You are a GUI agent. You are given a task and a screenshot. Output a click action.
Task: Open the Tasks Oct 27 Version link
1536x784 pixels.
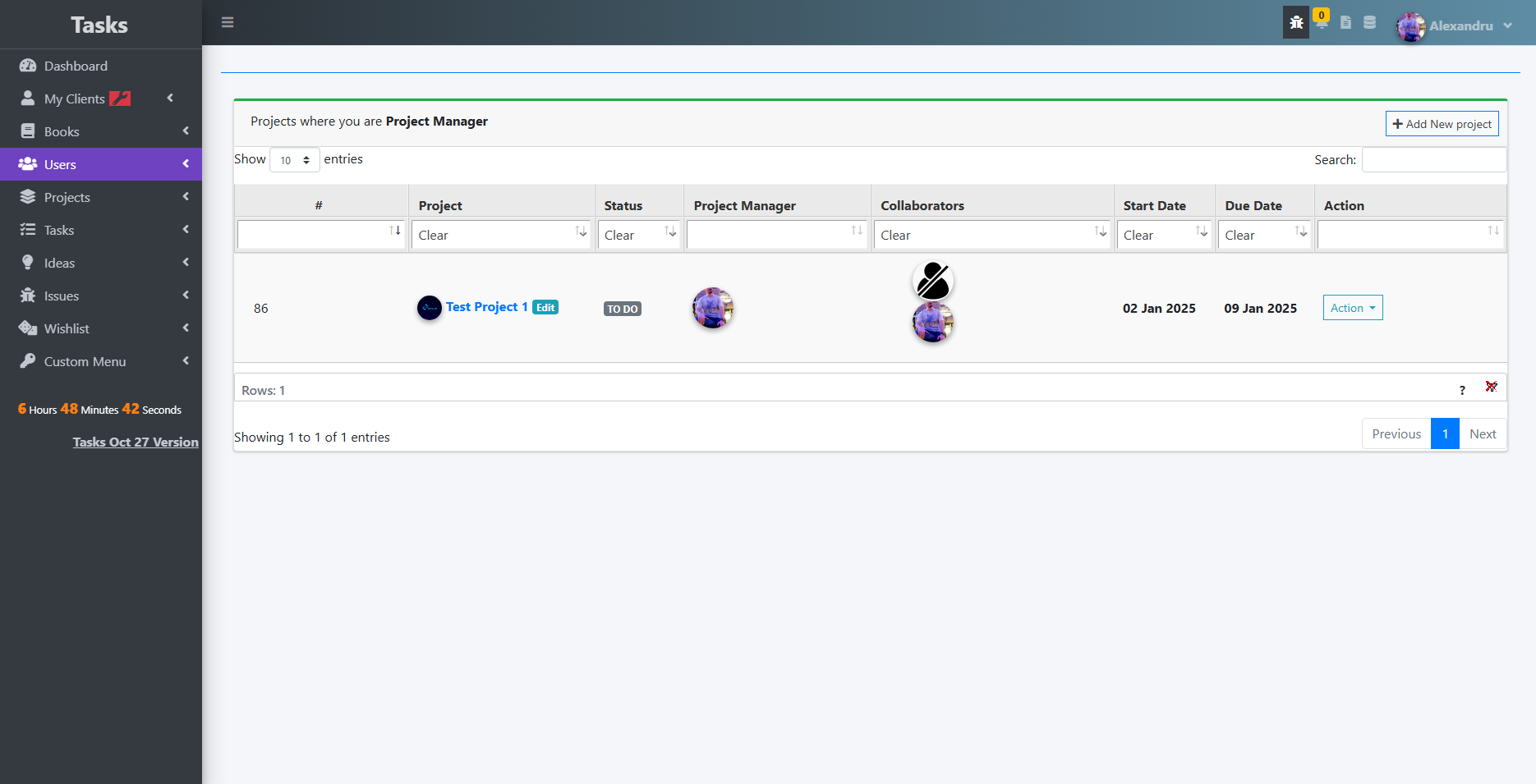pos(136,442)
